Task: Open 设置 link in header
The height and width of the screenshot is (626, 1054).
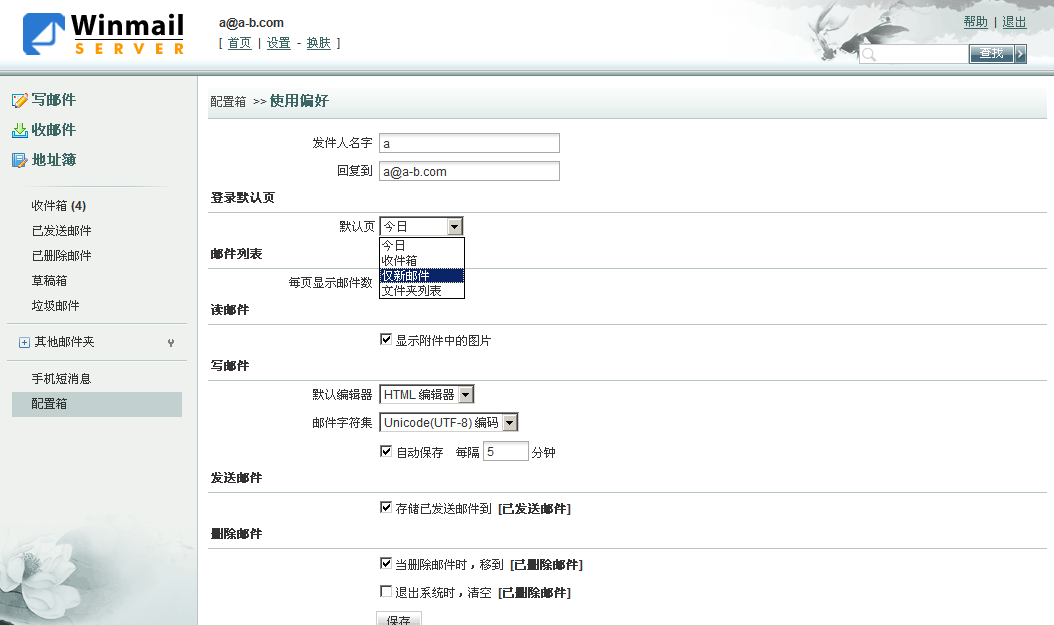Action: click(x=278, y=43)
